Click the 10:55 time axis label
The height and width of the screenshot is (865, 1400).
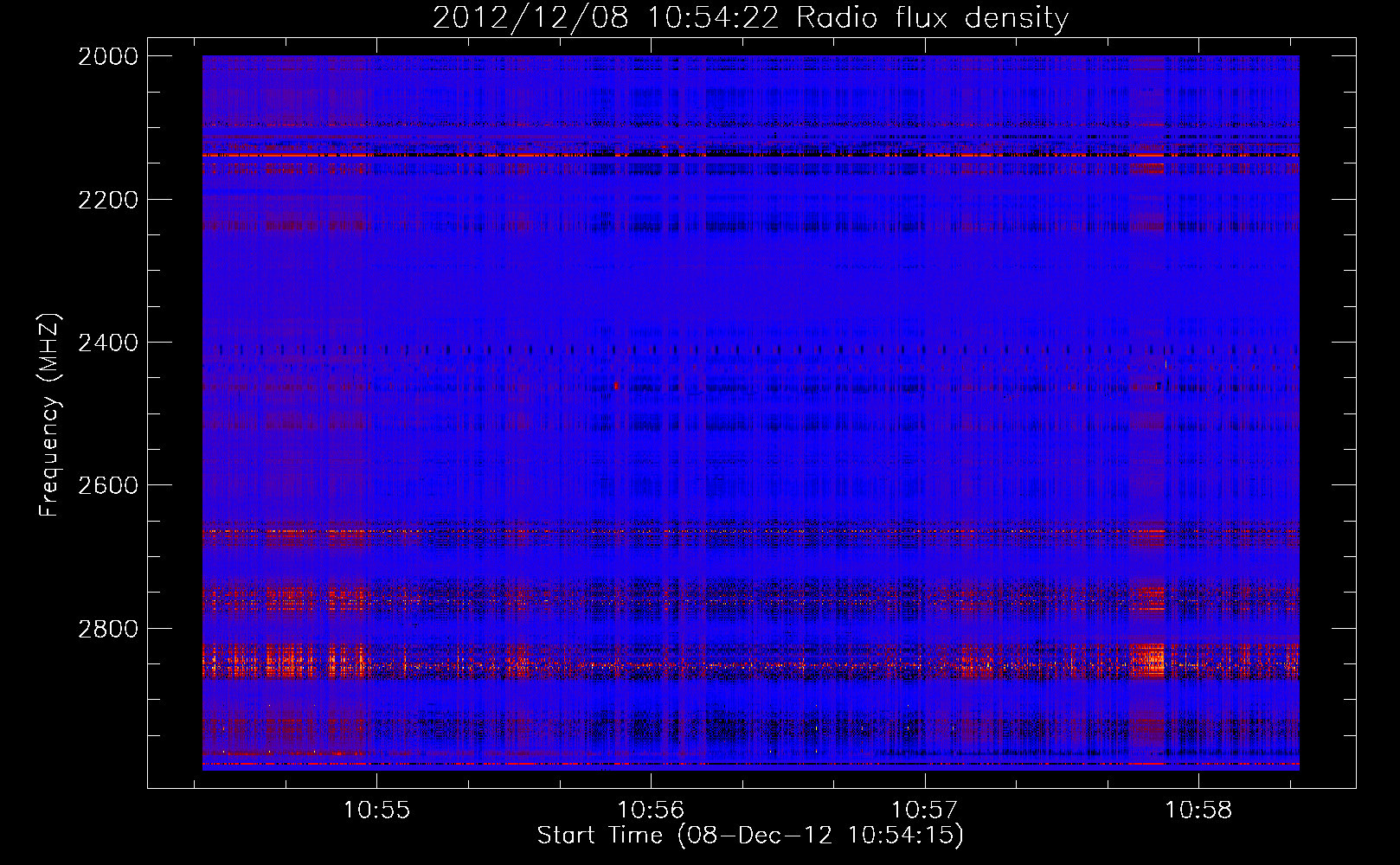pyautogui.click(x=376, y=811)
